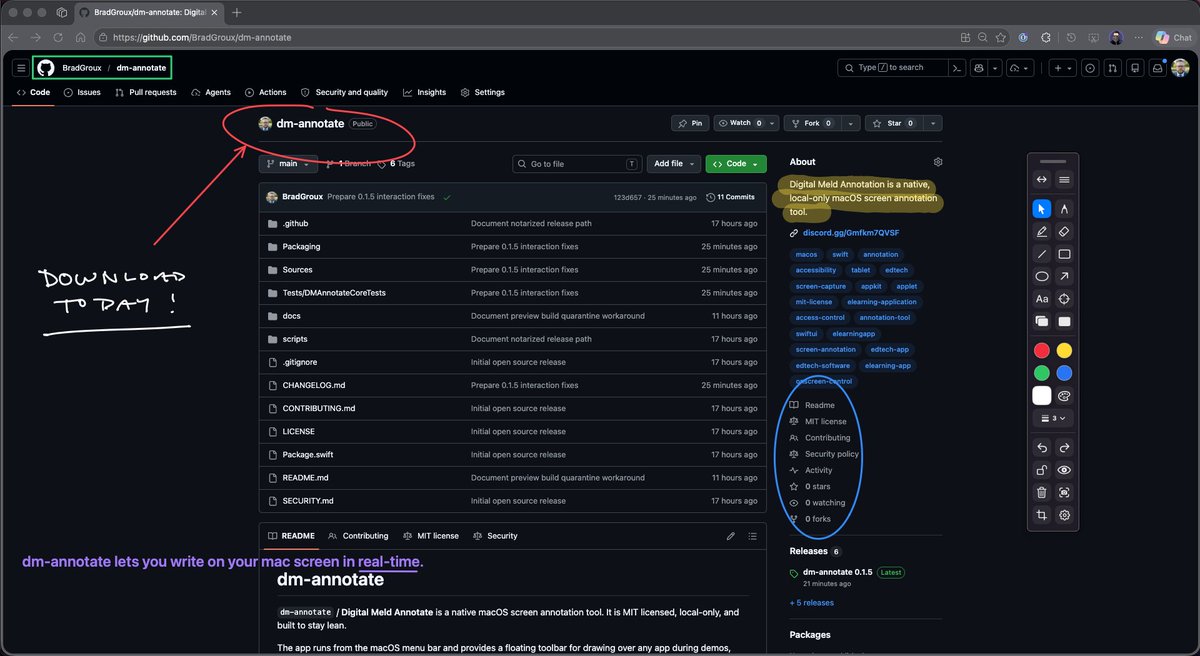Click the screen capture icon in annotation toolbar

click(1065, 492)
